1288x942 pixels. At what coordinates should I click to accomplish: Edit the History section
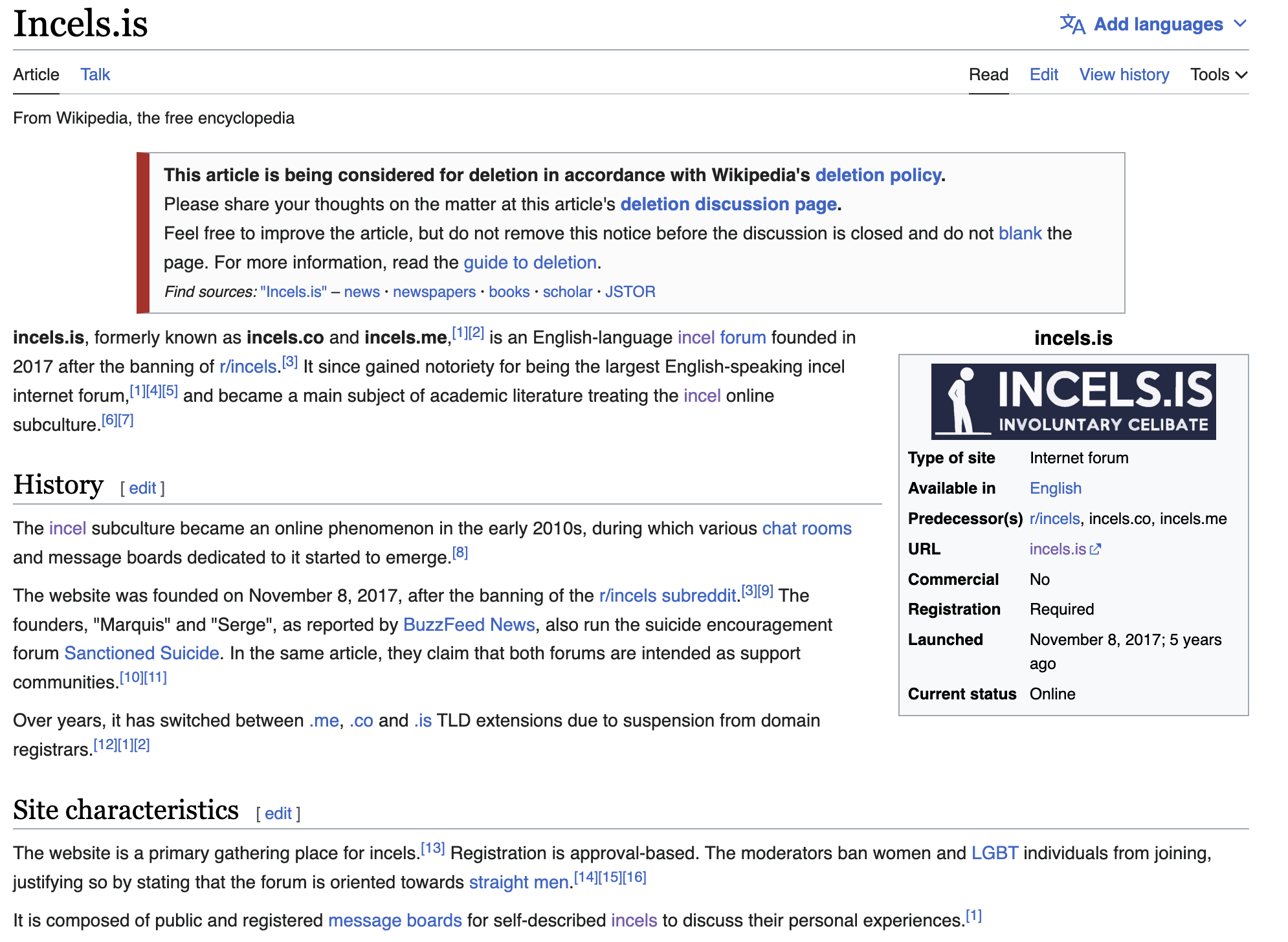(142, 488)
